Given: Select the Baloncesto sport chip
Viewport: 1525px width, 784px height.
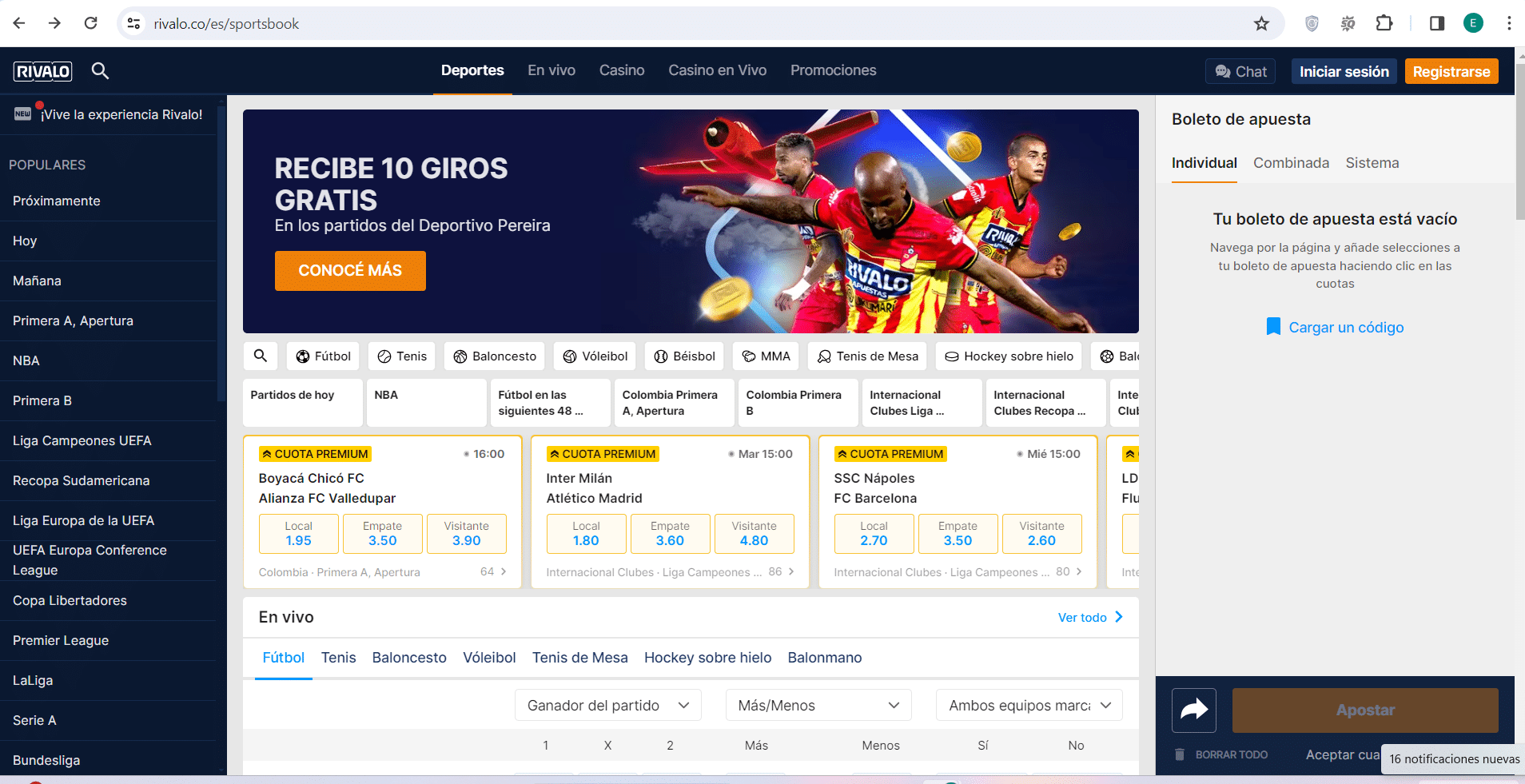Looking at the screenshot, I should [494, 356].
